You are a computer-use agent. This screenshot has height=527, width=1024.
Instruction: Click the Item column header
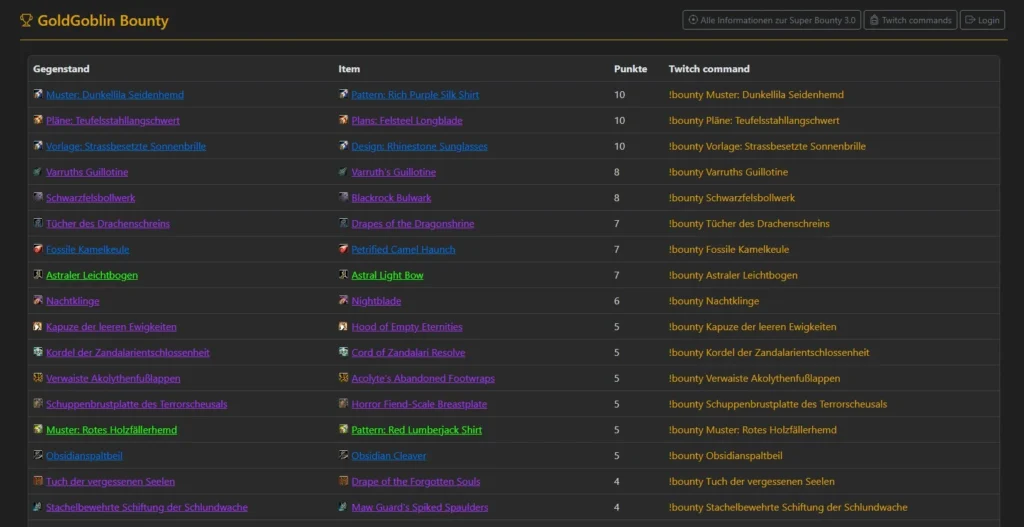pos(349,69)
